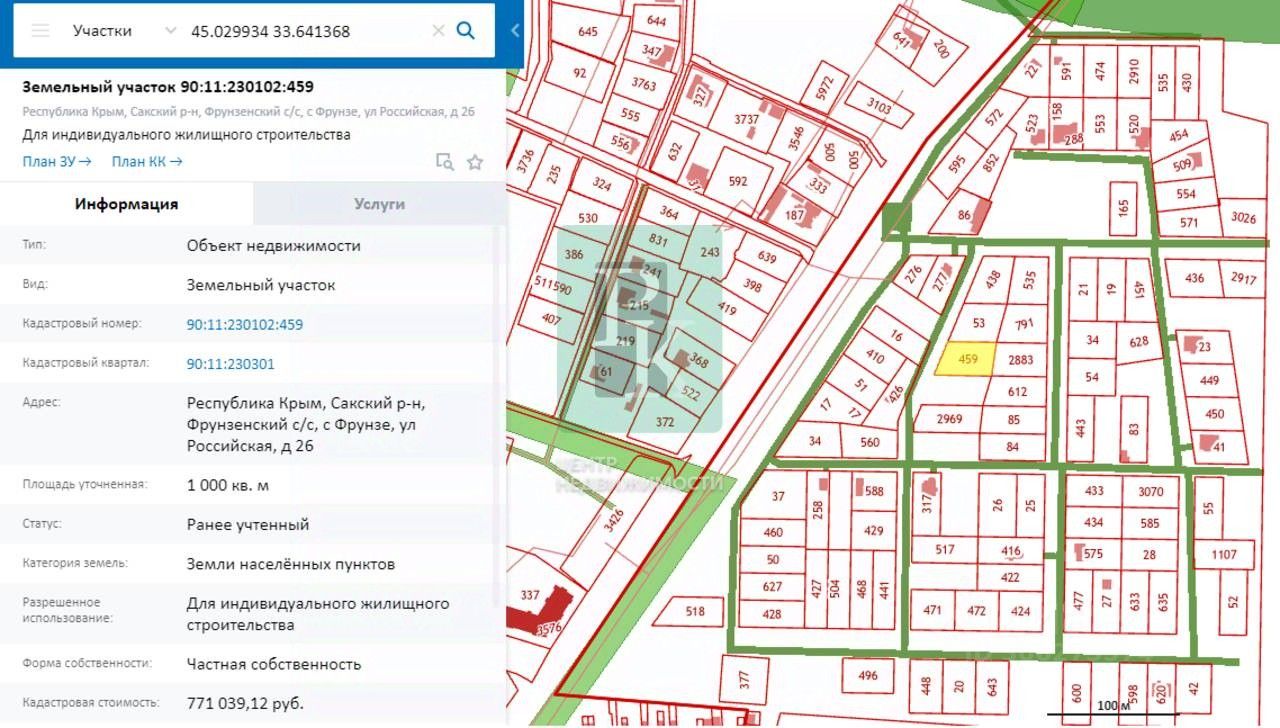This screenshot has width=1280, height=728.
Task: Select parcel 2910 on the map
Action: pos(1133,70)
